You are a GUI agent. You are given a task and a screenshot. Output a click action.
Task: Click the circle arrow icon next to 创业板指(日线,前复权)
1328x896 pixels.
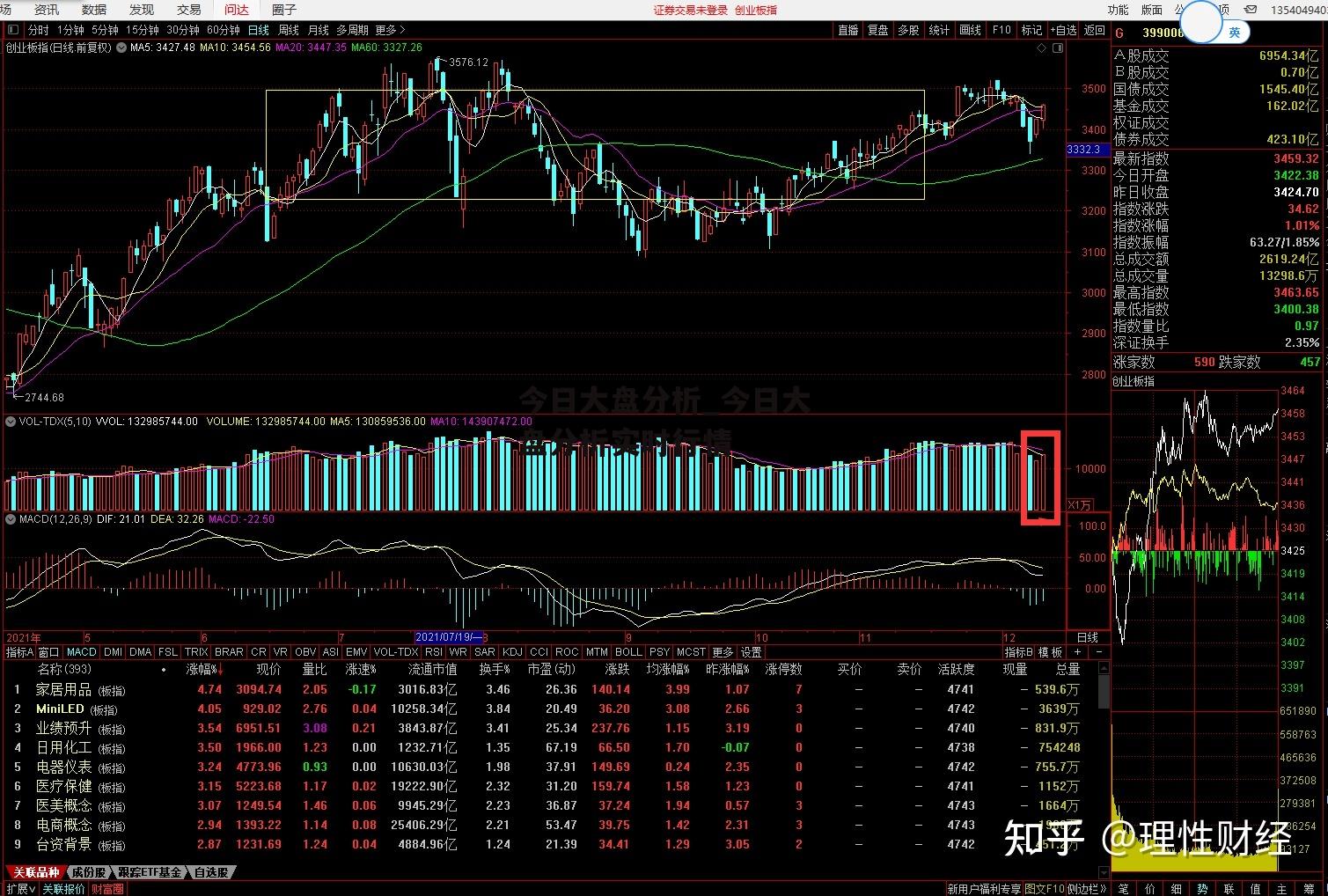[121, 48]
